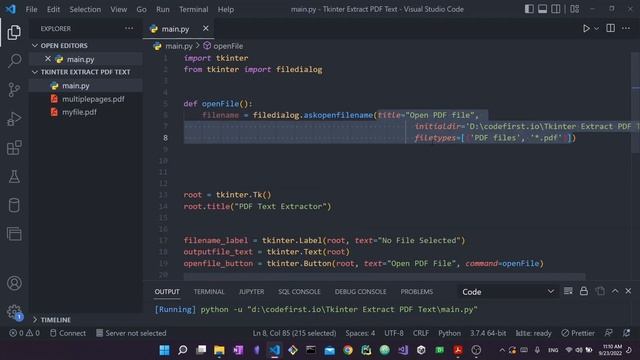The image size is (640, 360).
Task: Toggle the primary side bar layout
Action: (529, 9)
